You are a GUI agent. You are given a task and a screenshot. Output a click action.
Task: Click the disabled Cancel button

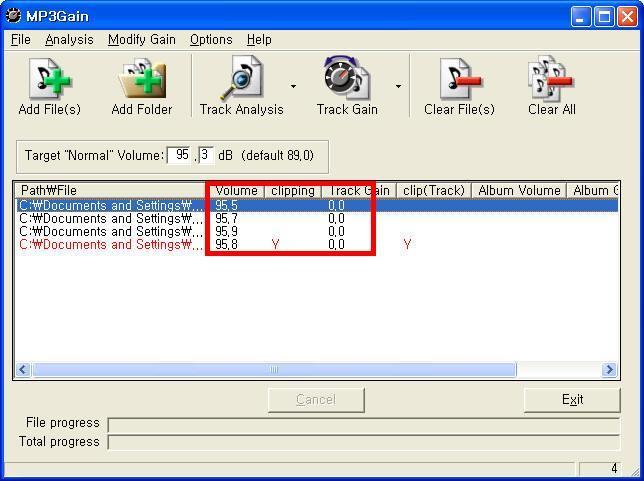316,400
